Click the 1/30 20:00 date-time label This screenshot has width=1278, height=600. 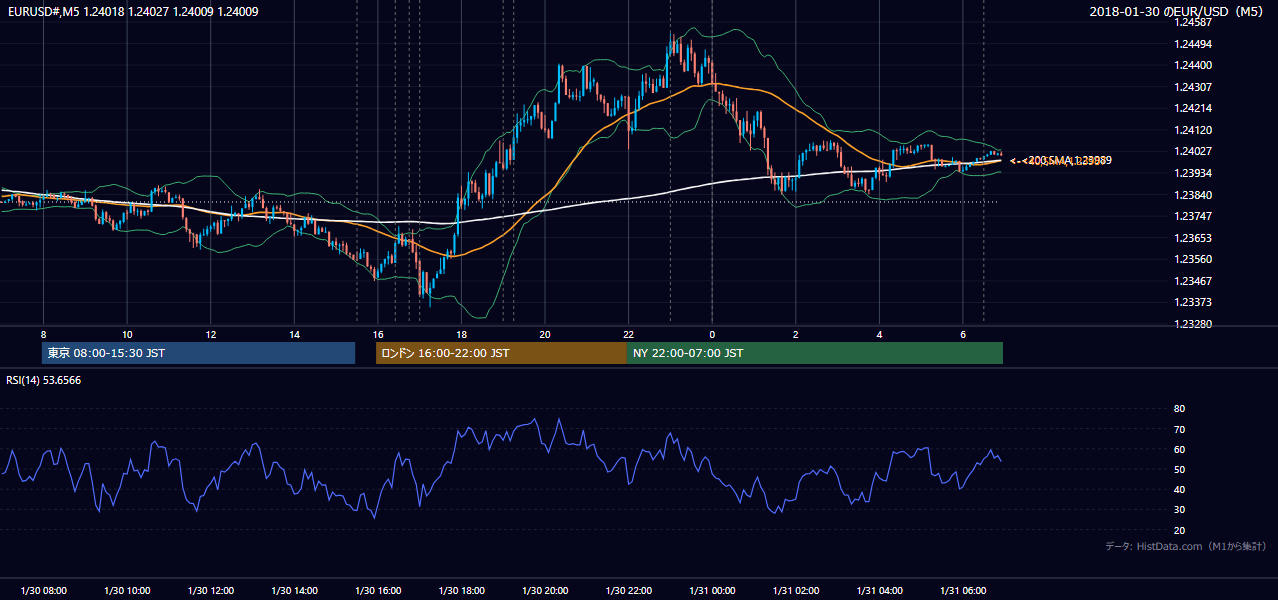pyautogui.click(x=545, y=591)
